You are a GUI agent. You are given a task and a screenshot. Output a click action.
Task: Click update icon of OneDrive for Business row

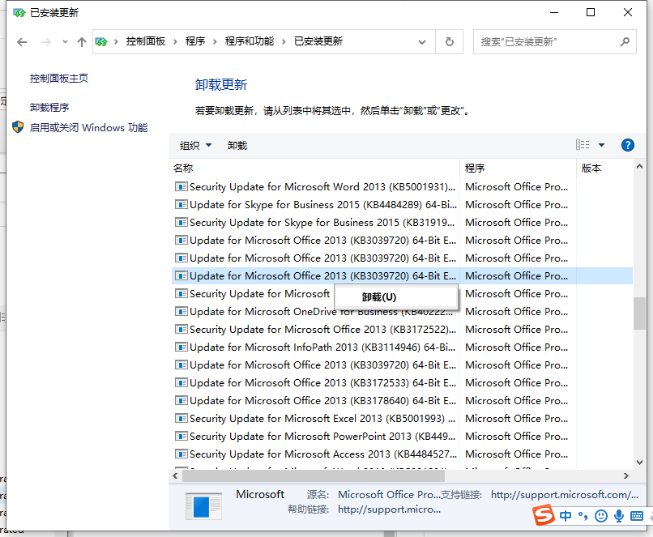click(181, 312)
